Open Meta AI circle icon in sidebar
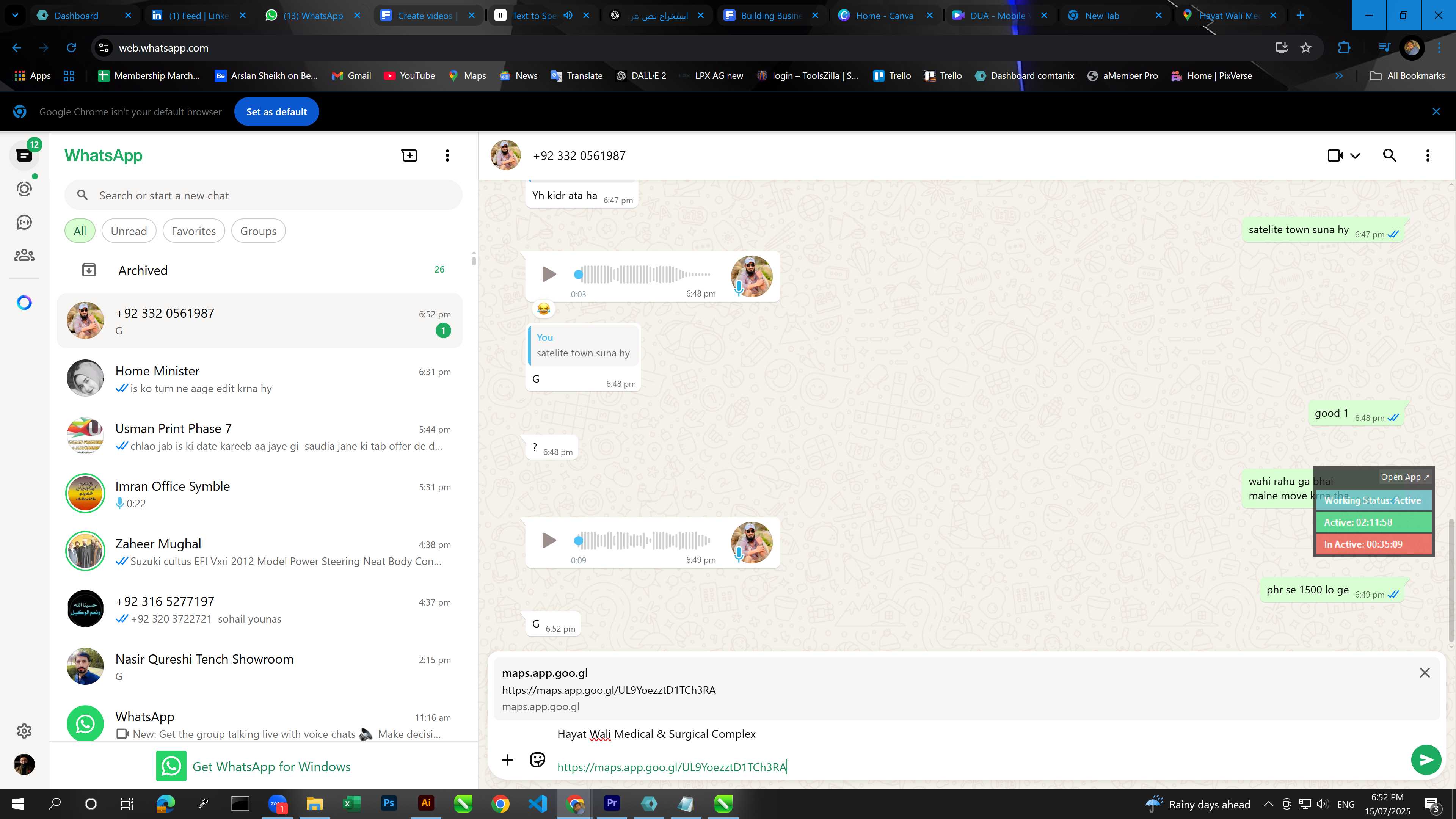Image resolution: width=1456 pixels, height=819 pixels. tap(24, 303)
